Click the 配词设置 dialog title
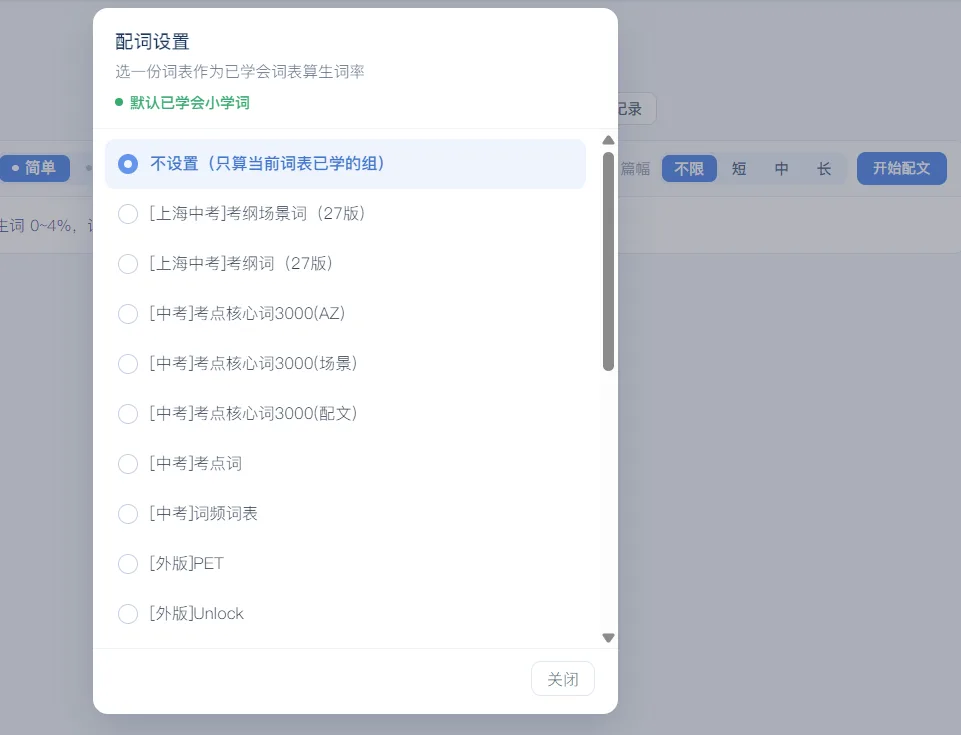 click(x=152, y=42)
